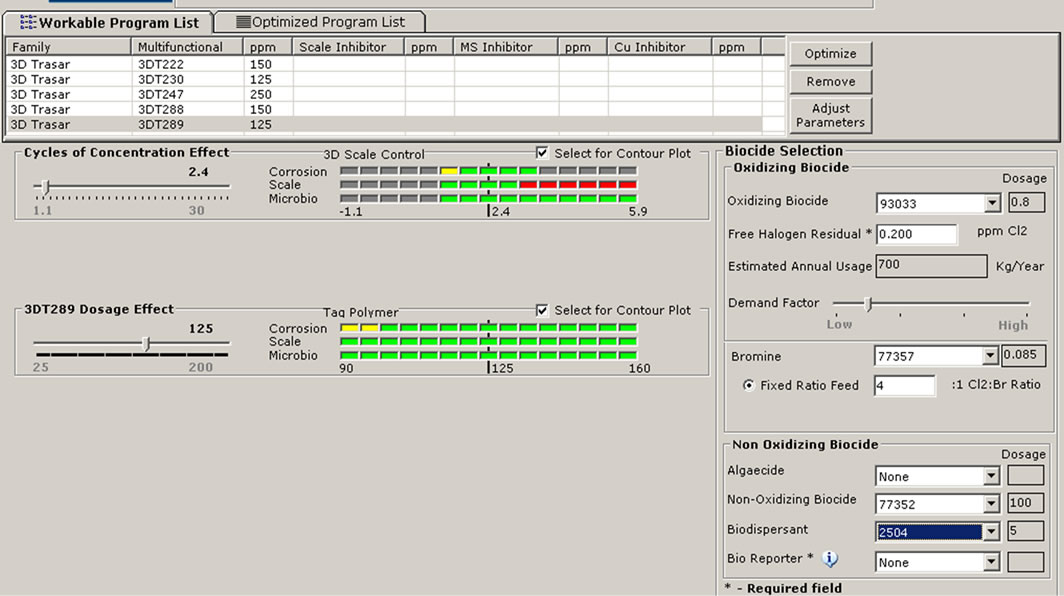Select the Fixed Ratio Feed radio button
This screenshot has width=1064, height=596.
tap(748, 385)
